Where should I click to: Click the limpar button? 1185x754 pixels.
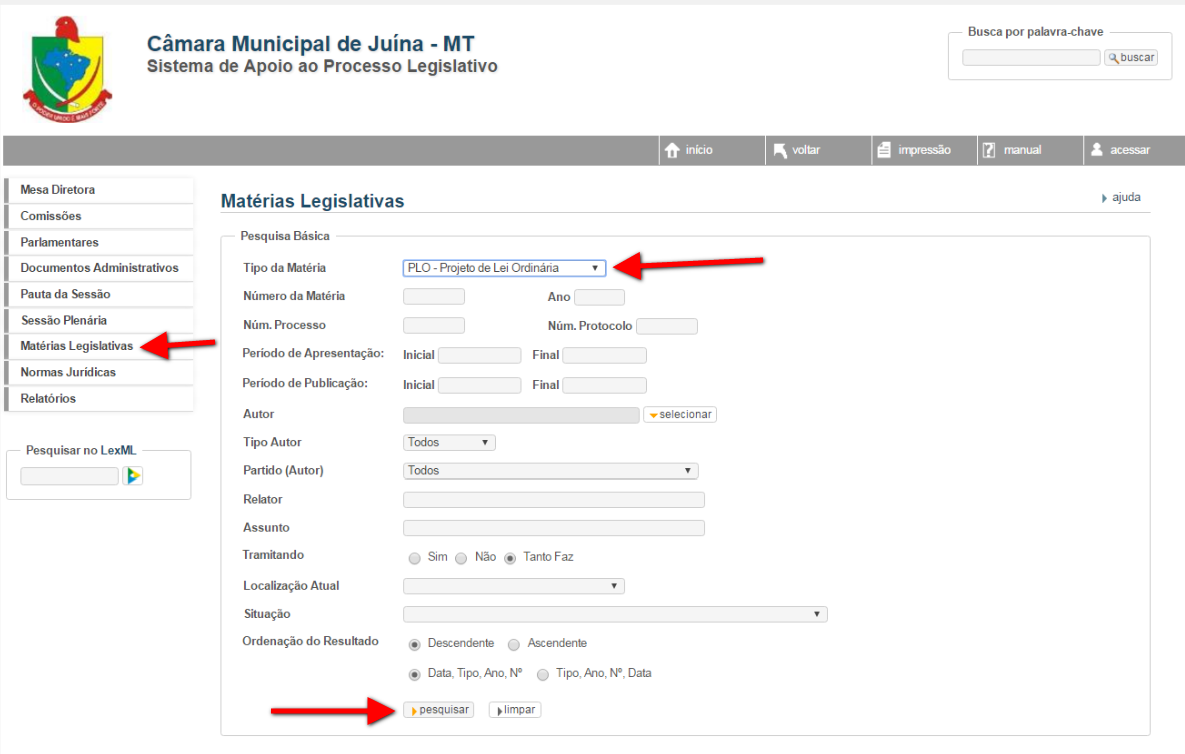pyautogui.click(x=515, y=710)
